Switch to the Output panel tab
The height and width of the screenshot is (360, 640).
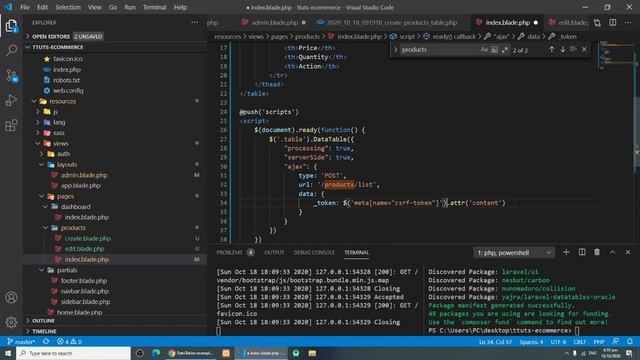[x=274, y=252]
